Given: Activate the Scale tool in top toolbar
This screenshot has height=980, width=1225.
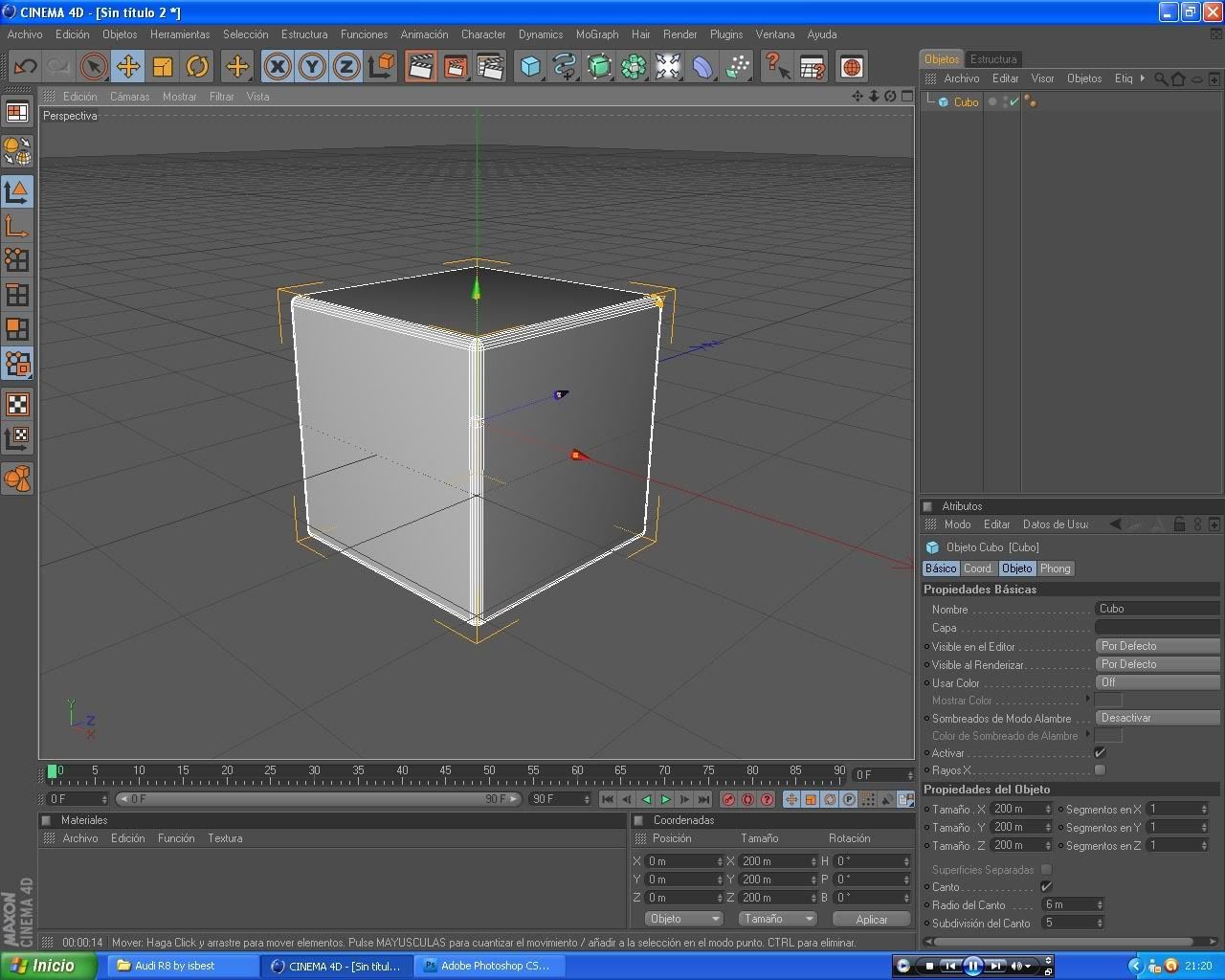Looking at the screenshot, I should click(163, 66).
